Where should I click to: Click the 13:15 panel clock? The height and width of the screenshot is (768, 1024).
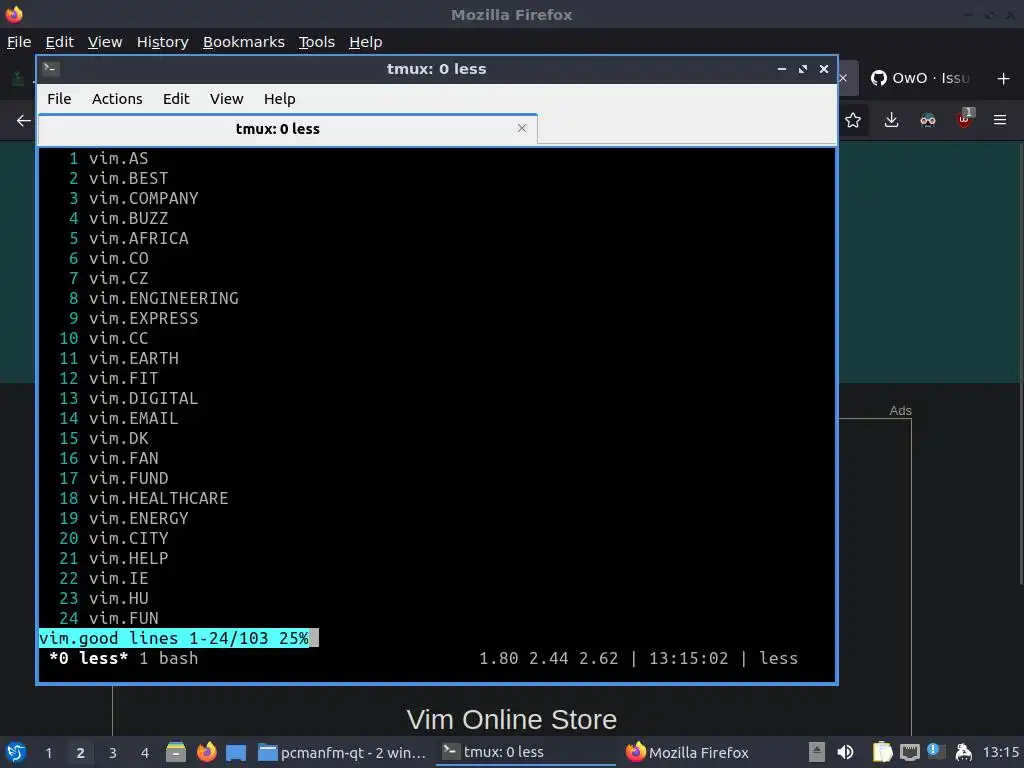click(x=1000, y=752)
